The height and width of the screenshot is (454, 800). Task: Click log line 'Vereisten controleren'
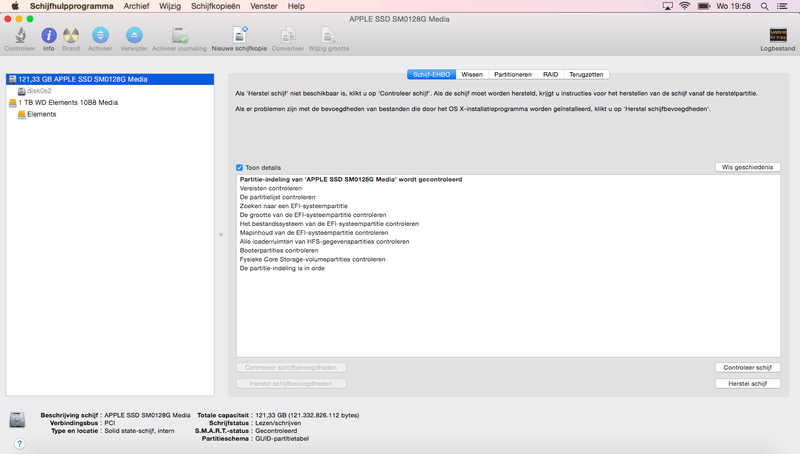(x=270, y=188)
